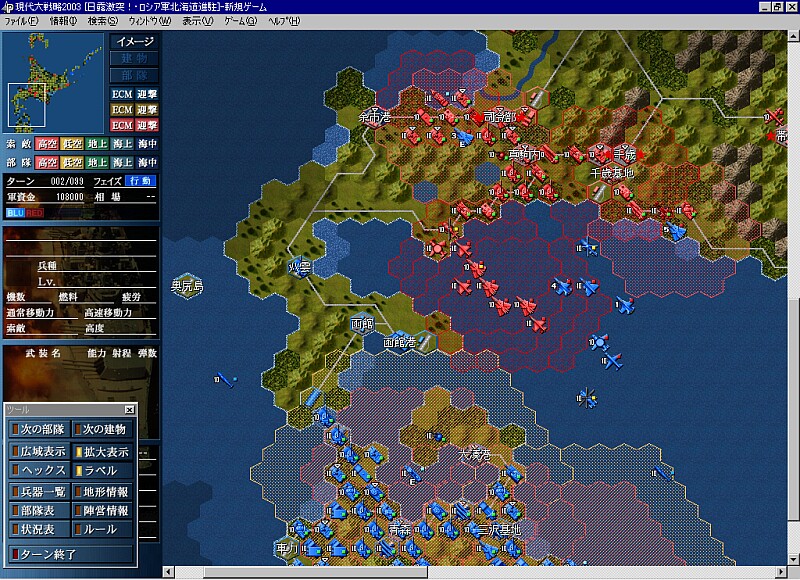Select the red aircraft at the map's far right edge

coord(775,118)
